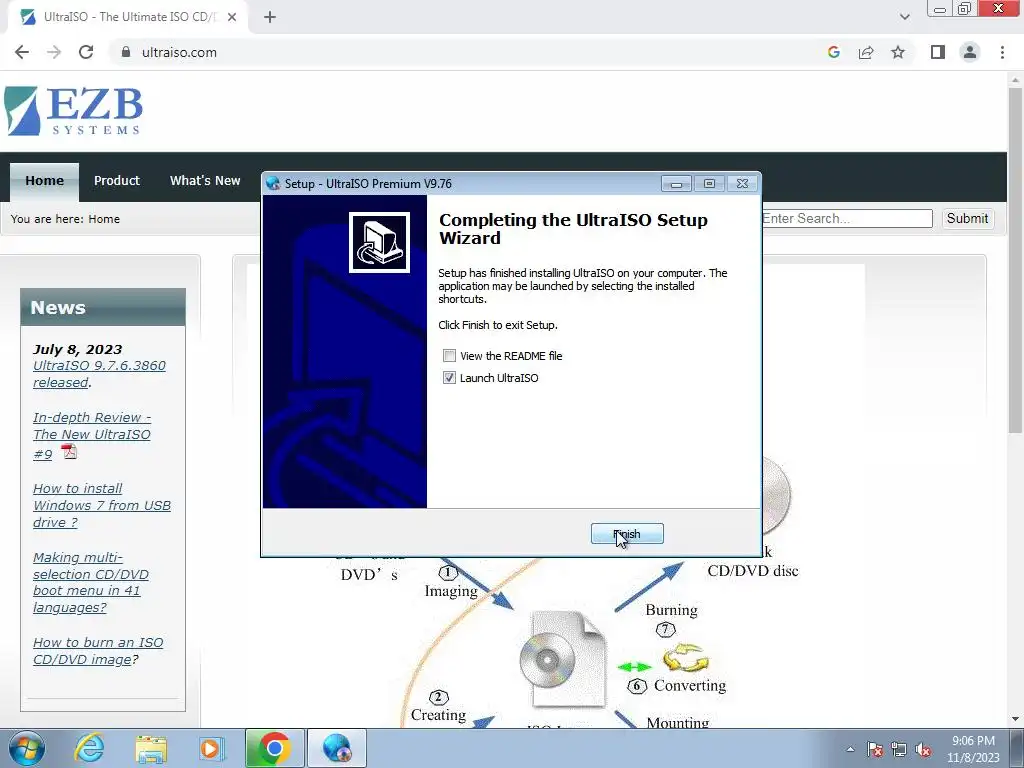This screenshot has height=768, width=1024.
Task: Click the PDF icon beside the review link
Action: click(x=69, y=451)
